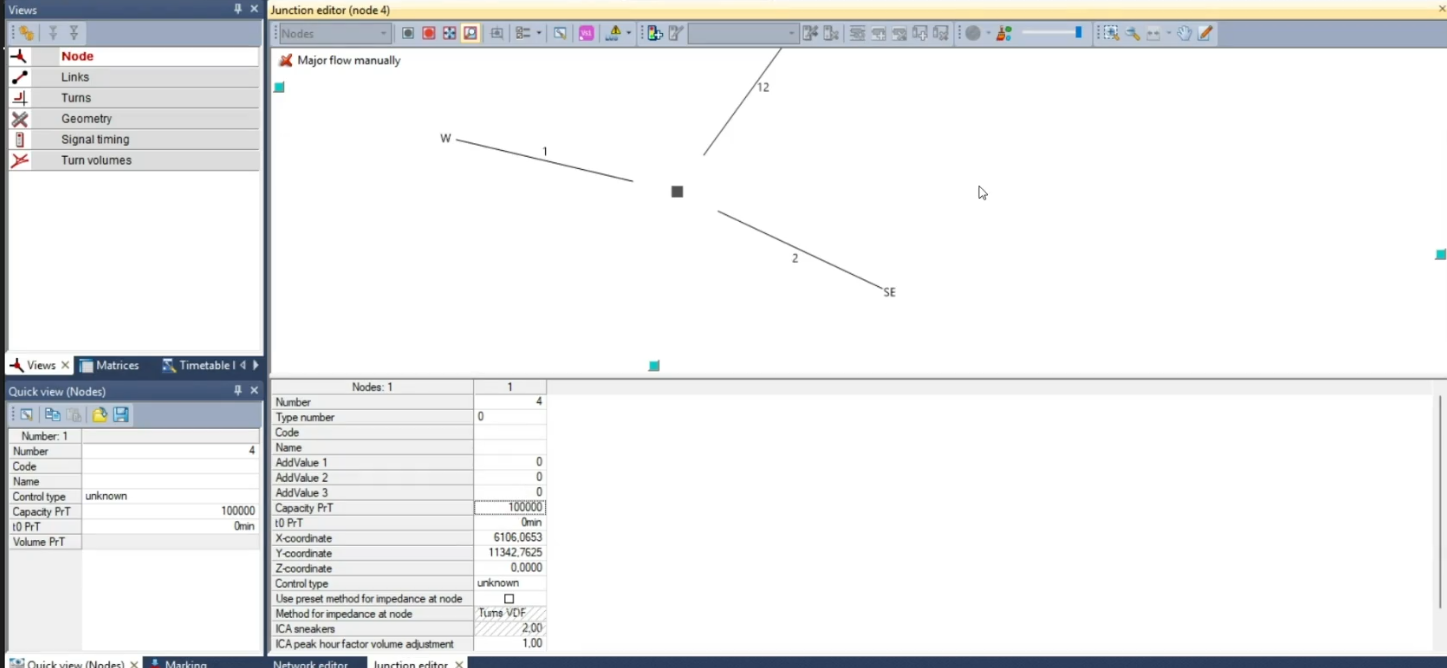This screenshot has height=668, width=1447.
Task: Switch to the Matrices tab
Action: 109,366
